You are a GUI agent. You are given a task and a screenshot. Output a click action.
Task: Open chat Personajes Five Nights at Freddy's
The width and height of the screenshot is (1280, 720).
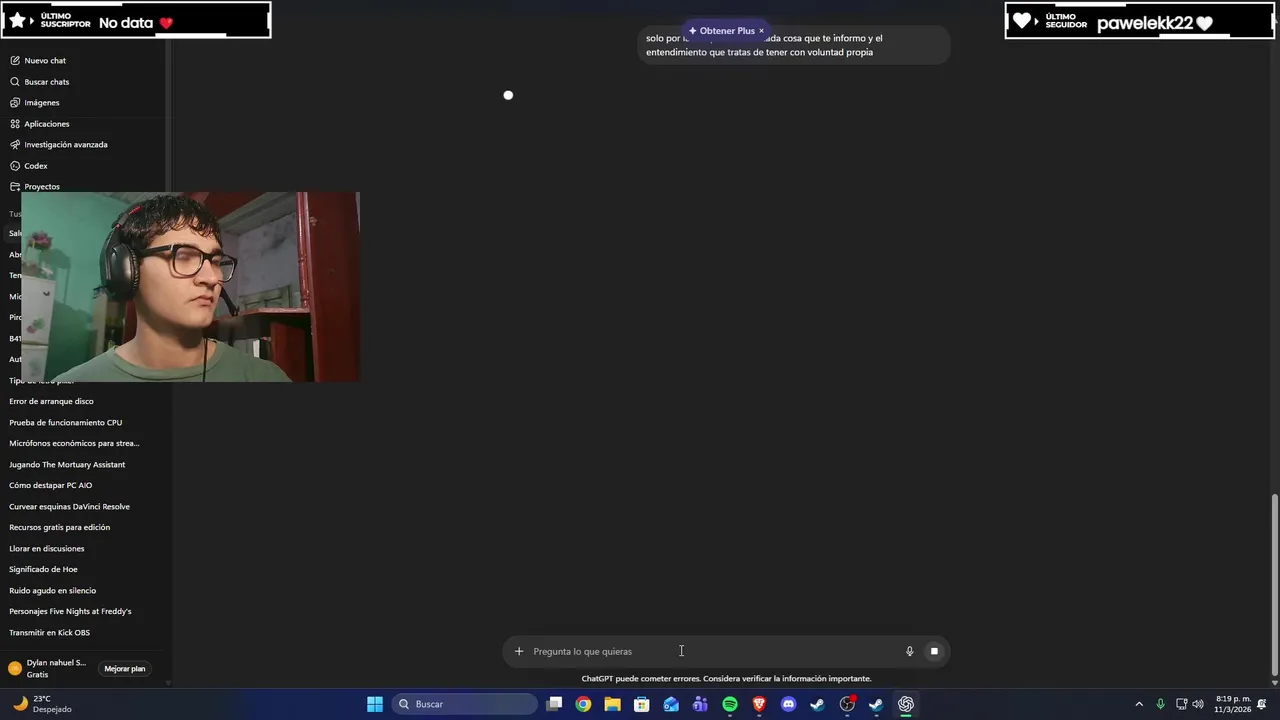point(70,612)
